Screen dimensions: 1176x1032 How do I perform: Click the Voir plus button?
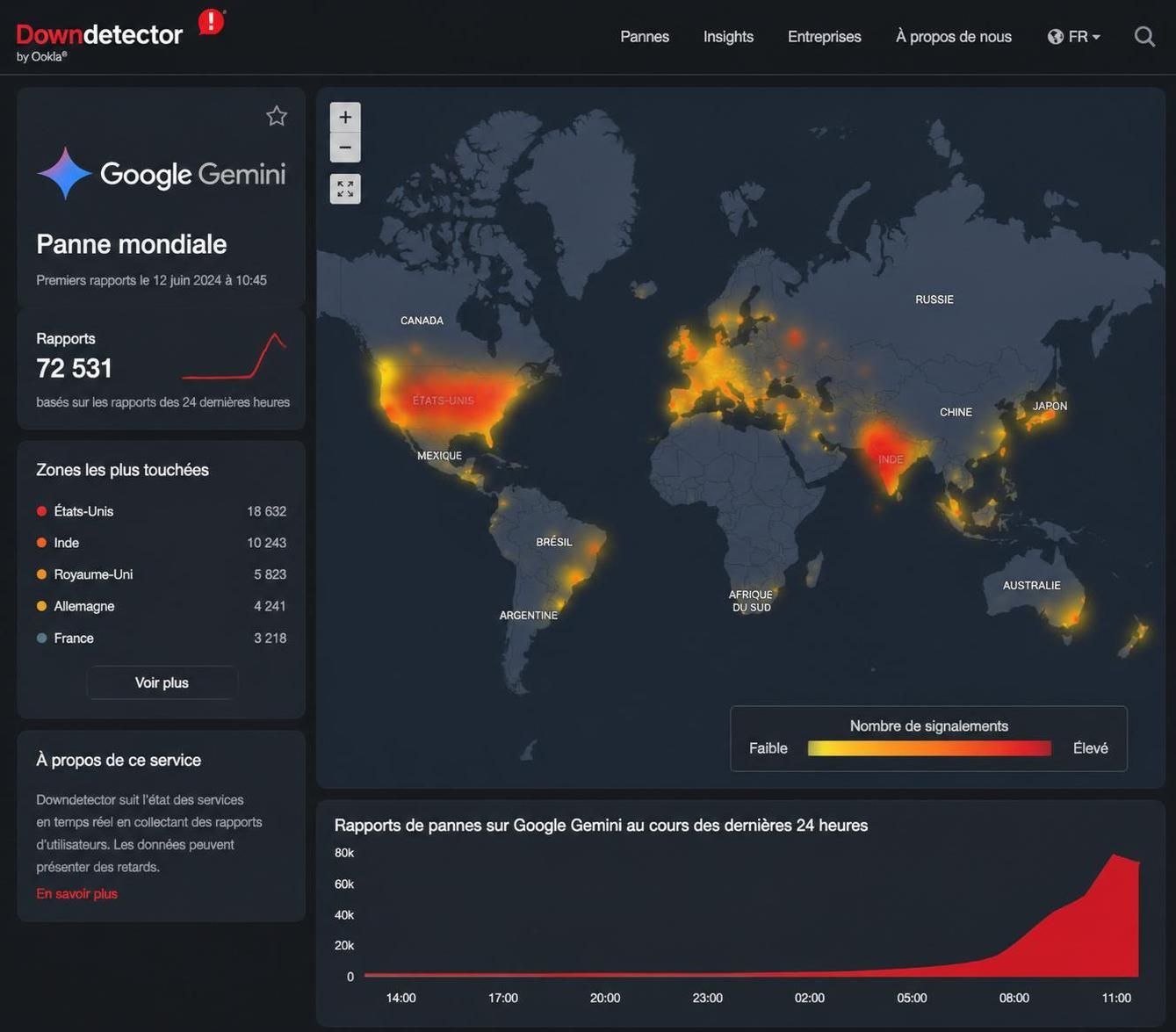pyautogui.click(x=162, y=682)
